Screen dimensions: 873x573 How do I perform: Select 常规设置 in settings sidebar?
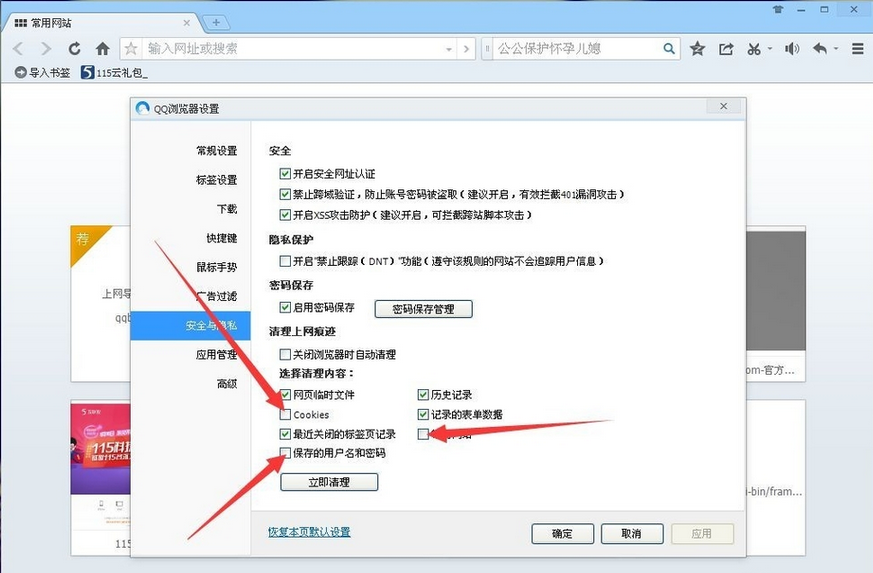click(216, 151)
